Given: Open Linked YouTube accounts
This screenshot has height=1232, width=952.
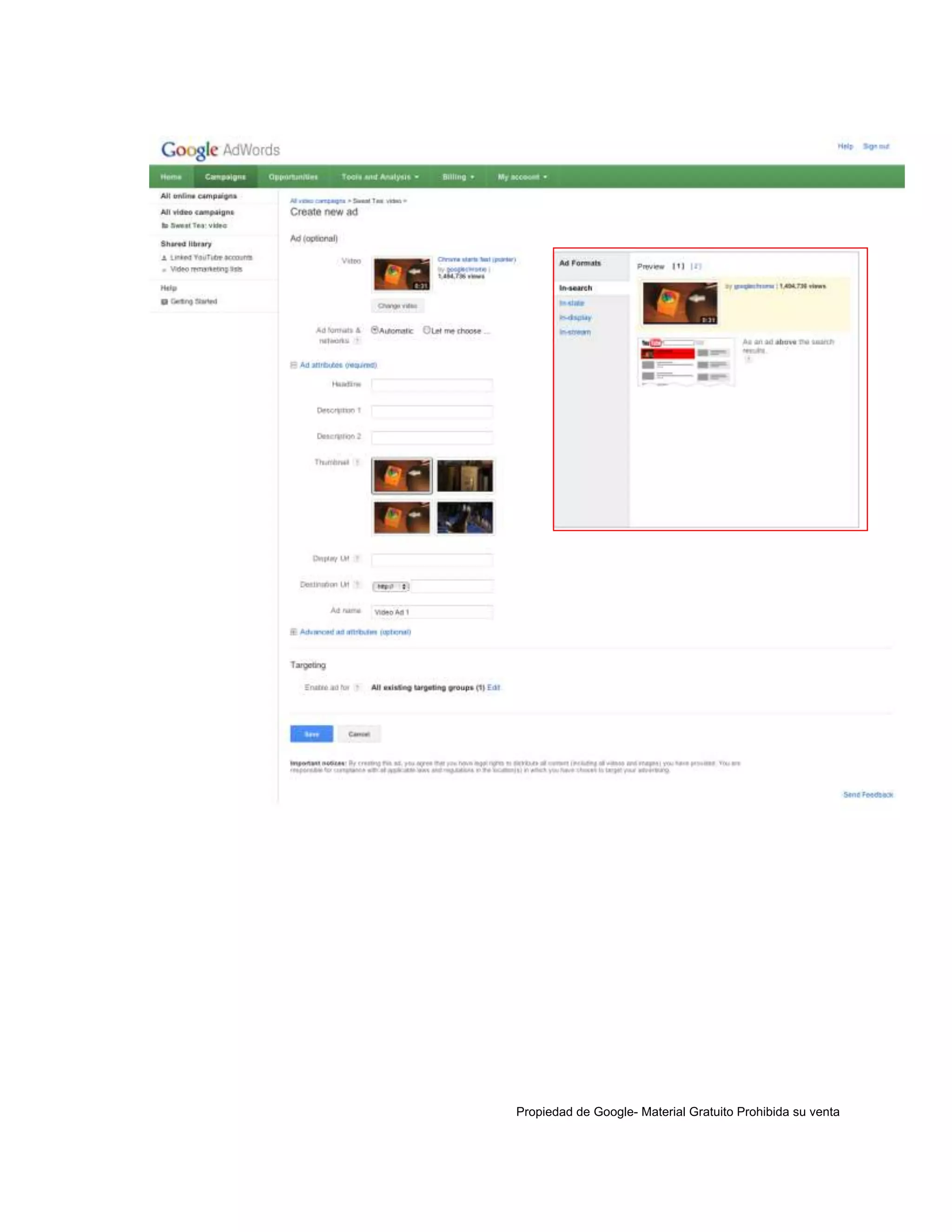Looking at the screenshot, I should [212, 258].
